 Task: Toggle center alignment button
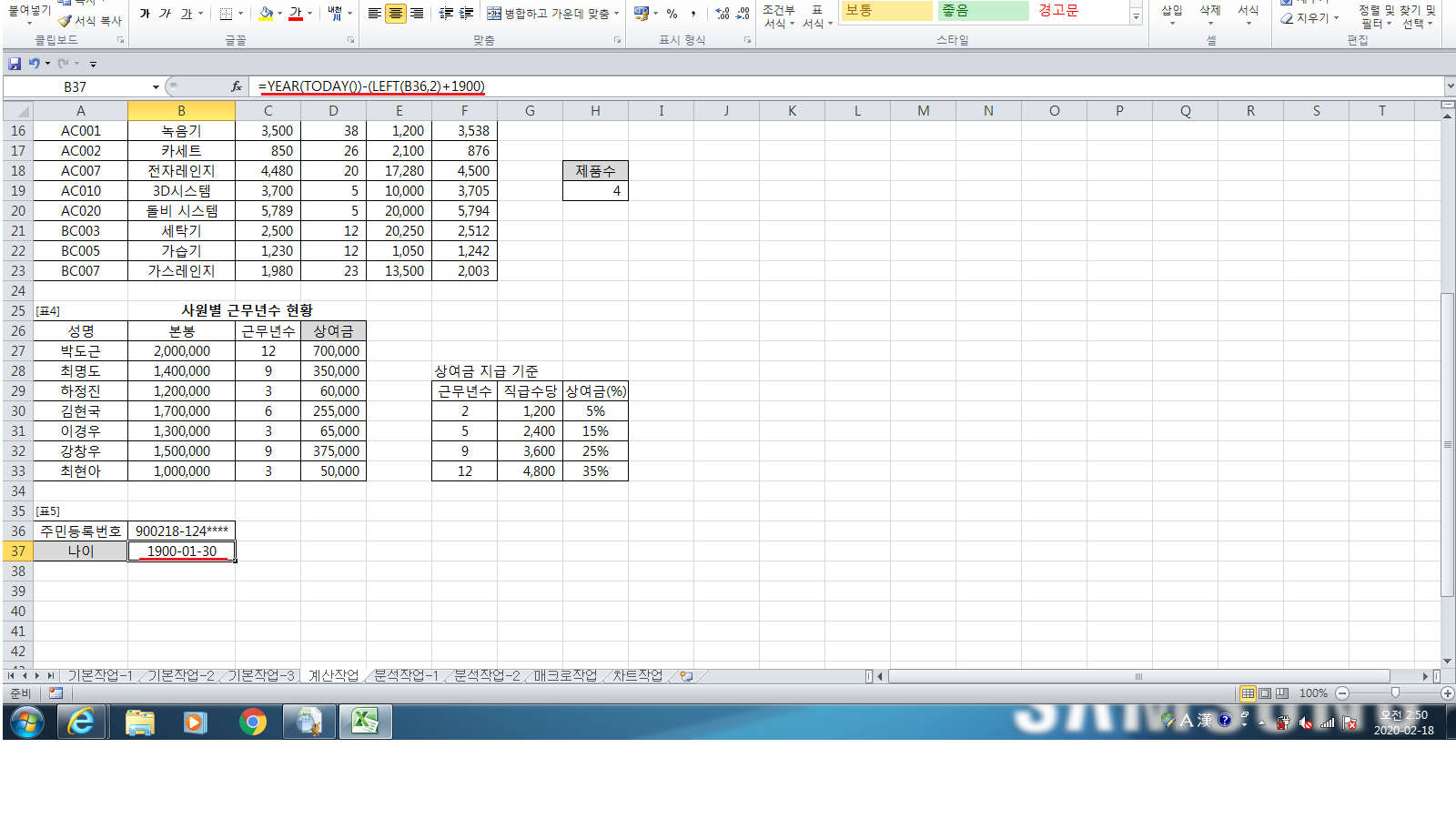pyautogui.click(x=395, y=14)
